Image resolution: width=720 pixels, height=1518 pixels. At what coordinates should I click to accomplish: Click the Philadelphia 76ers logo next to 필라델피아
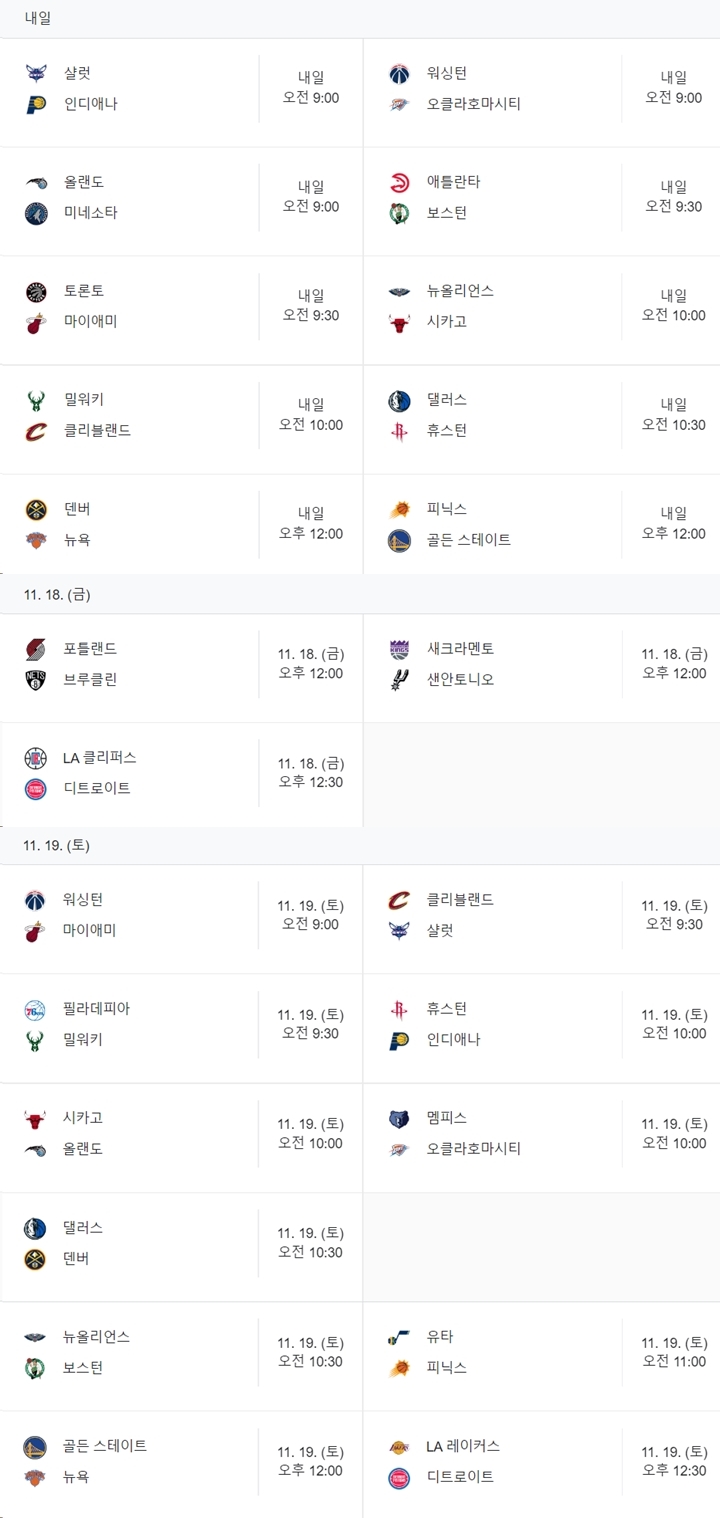[x=36, y=1009]
